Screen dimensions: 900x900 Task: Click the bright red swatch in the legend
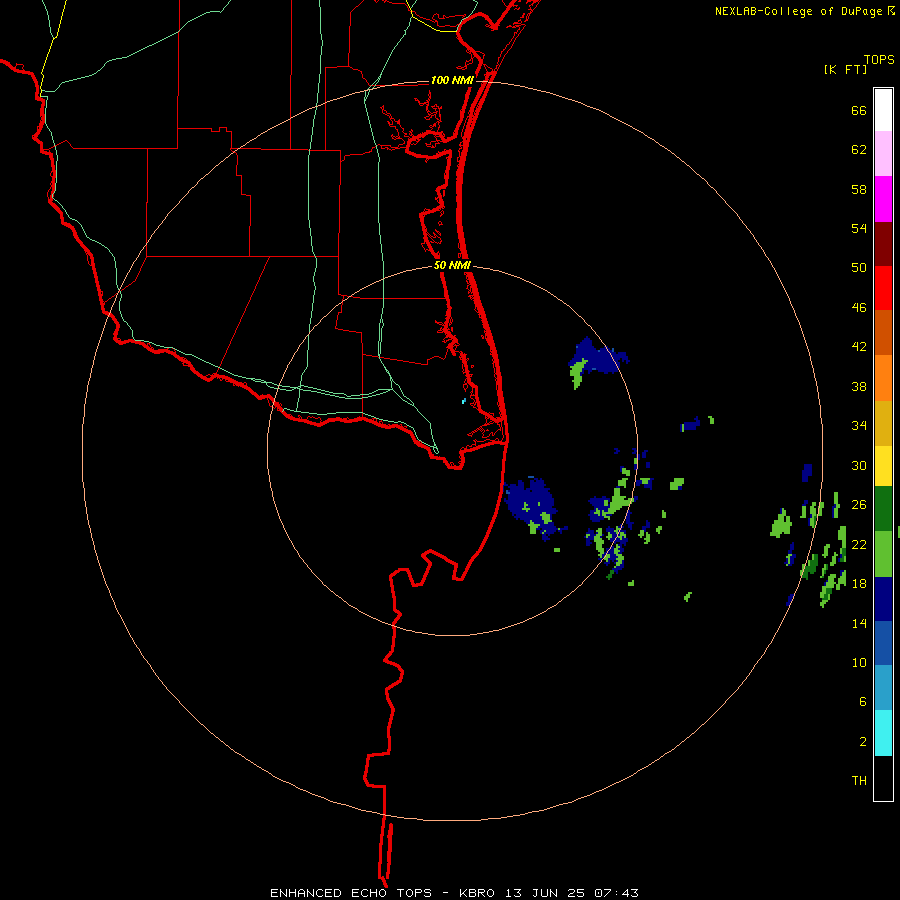click(x=883, y=288)
